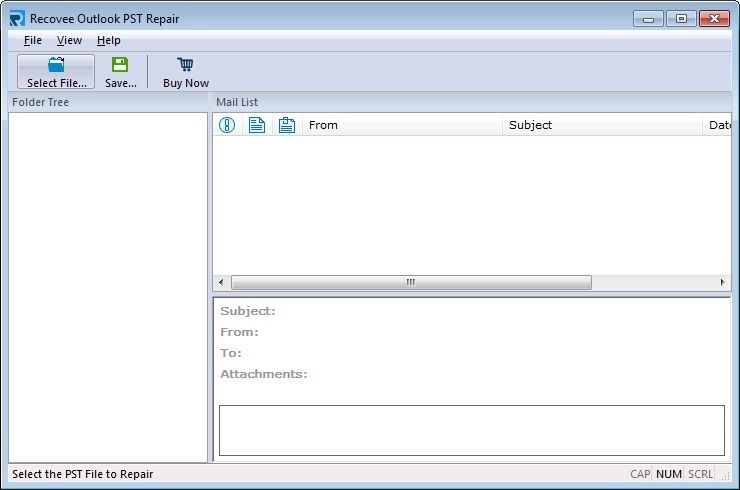Click the 'From:' label in preview pane
The height and width of the screenshot is (490, 740).
pos(239,332)
